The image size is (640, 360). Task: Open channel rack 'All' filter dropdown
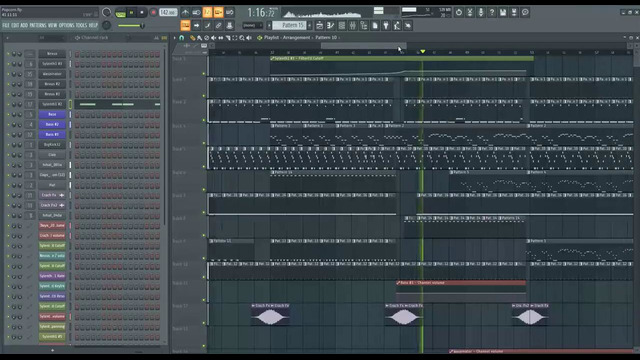(51, 38)
